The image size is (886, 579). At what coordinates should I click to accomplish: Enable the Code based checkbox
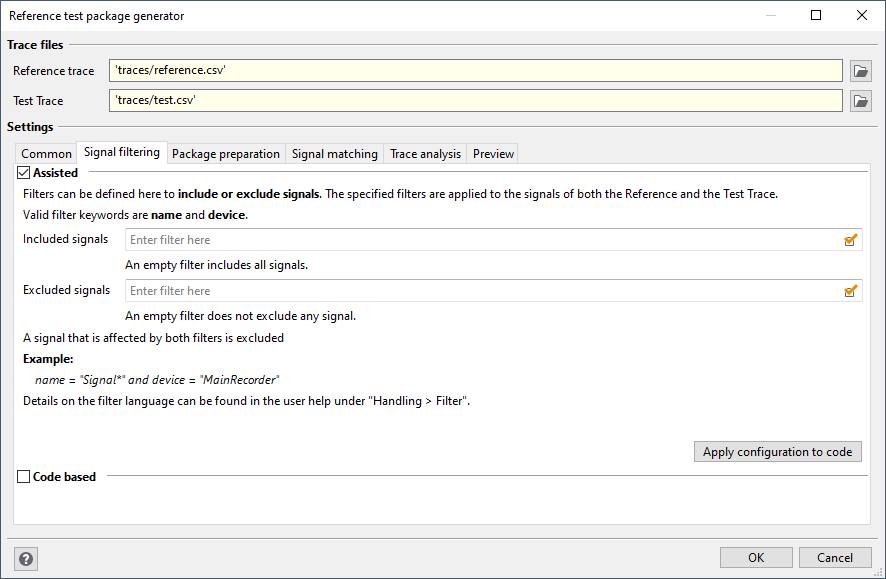click(x=23, y=477)
